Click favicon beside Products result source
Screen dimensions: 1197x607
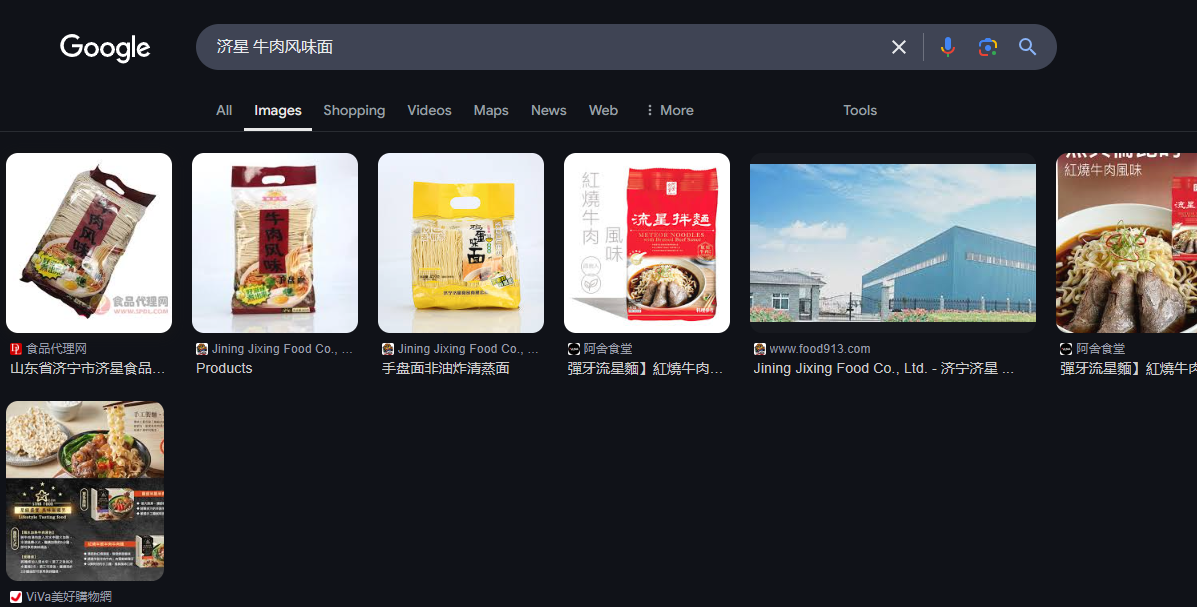(202, 349)
